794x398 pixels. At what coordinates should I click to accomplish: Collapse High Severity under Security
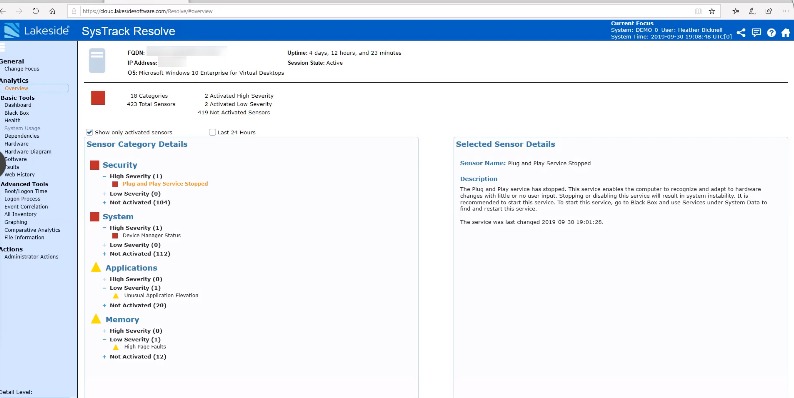[x=104, y=176]
